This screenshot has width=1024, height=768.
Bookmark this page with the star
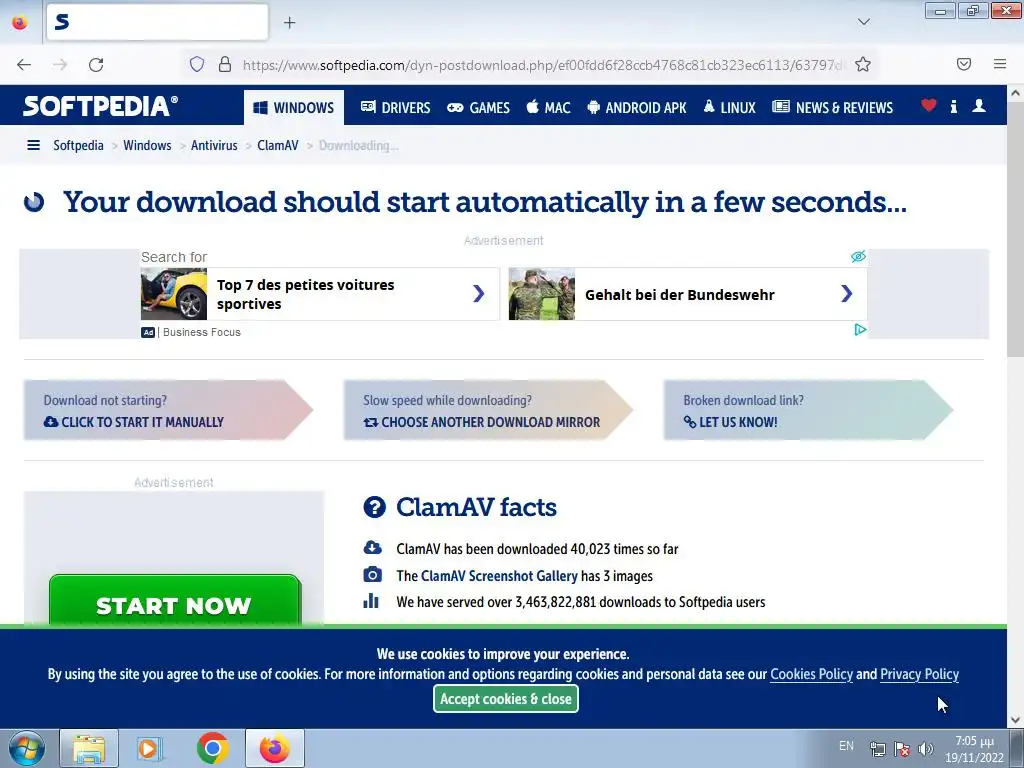click(863, 64)
